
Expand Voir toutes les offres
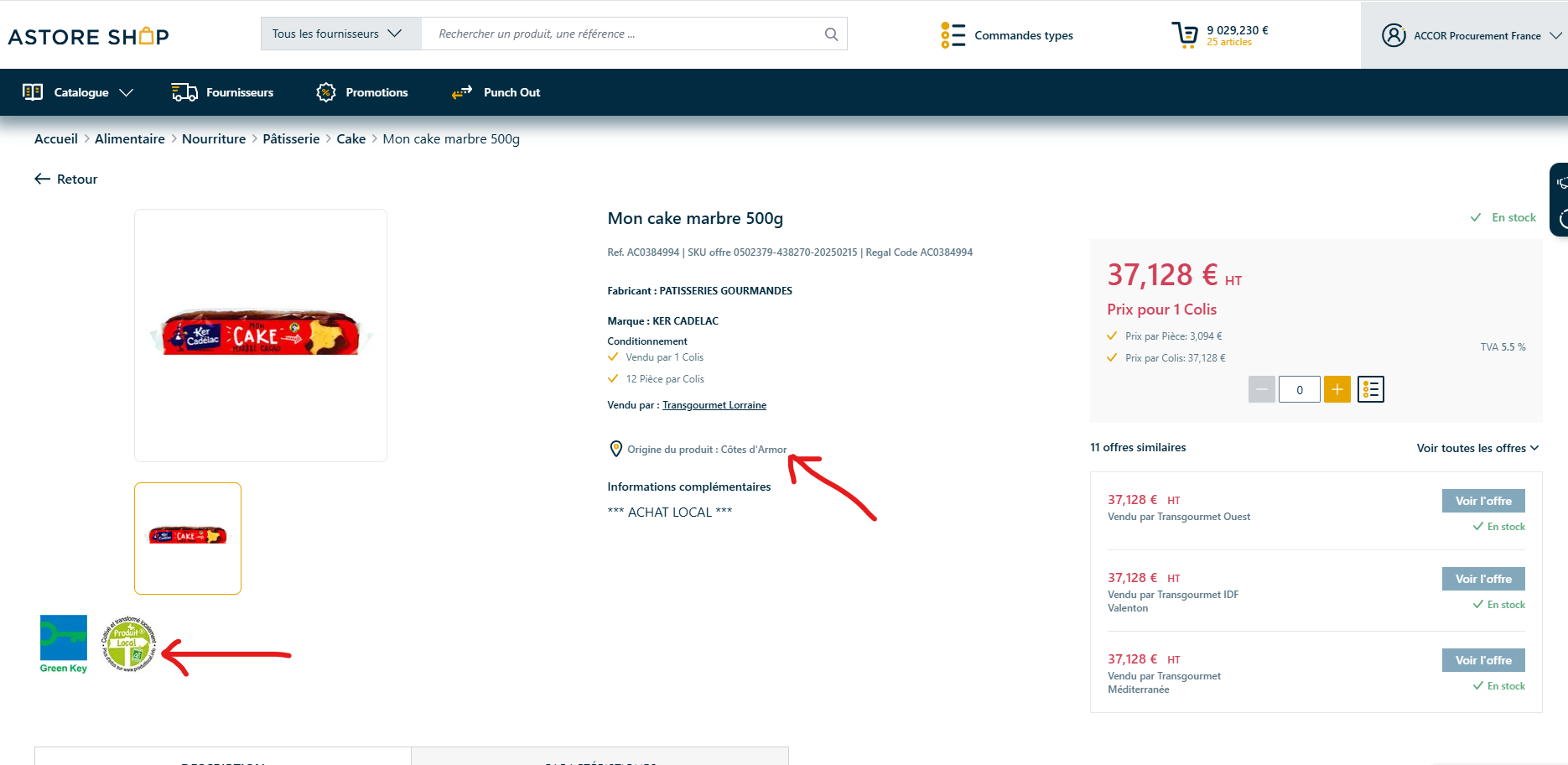pos(1478,448)
